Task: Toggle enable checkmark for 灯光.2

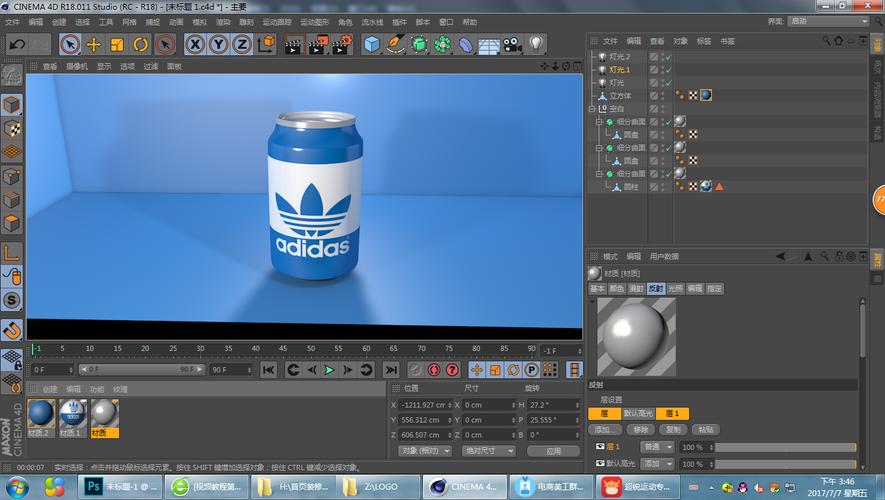Action: tap(669, 57)
